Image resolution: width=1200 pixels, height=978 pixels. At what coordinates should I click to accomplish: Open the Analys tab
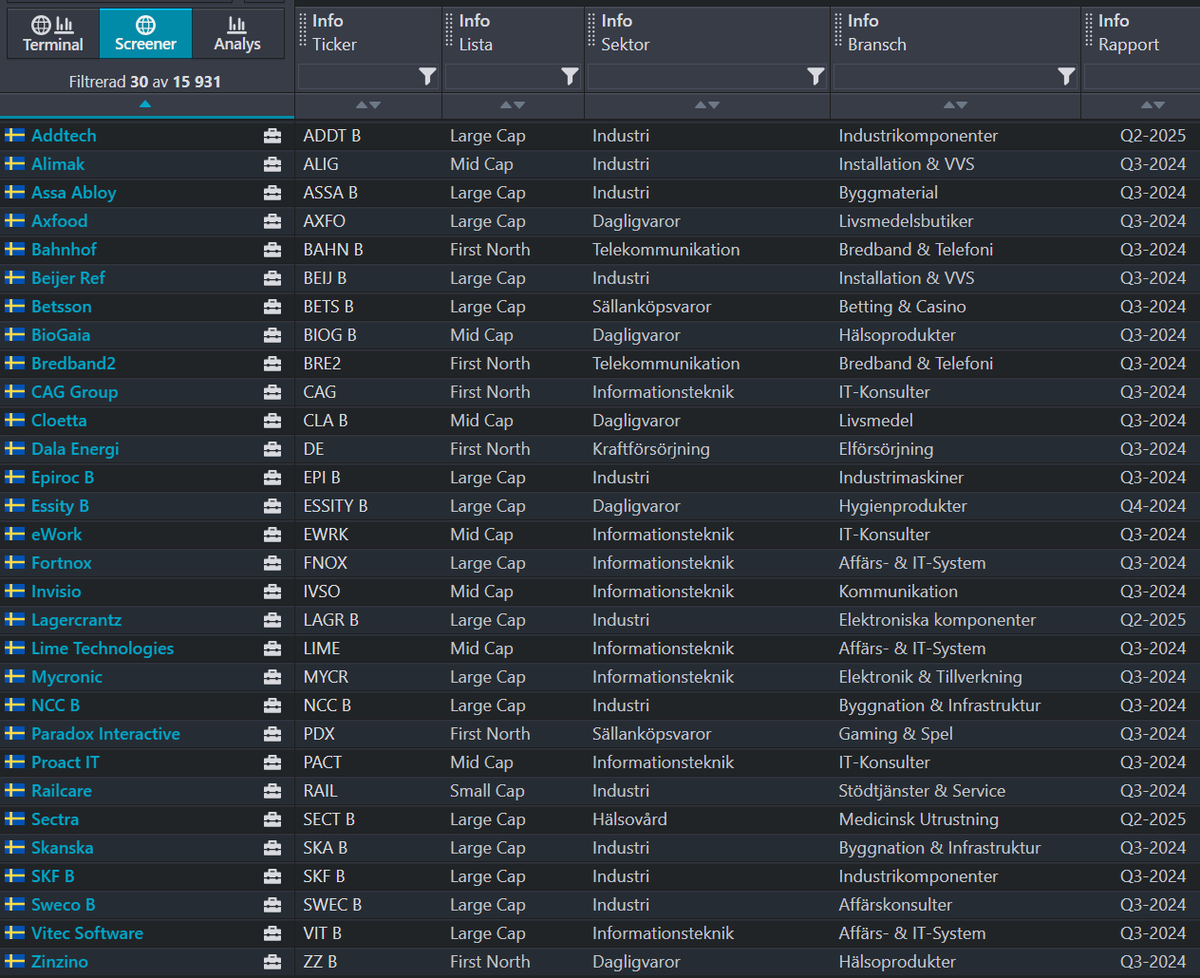point(238,33)
